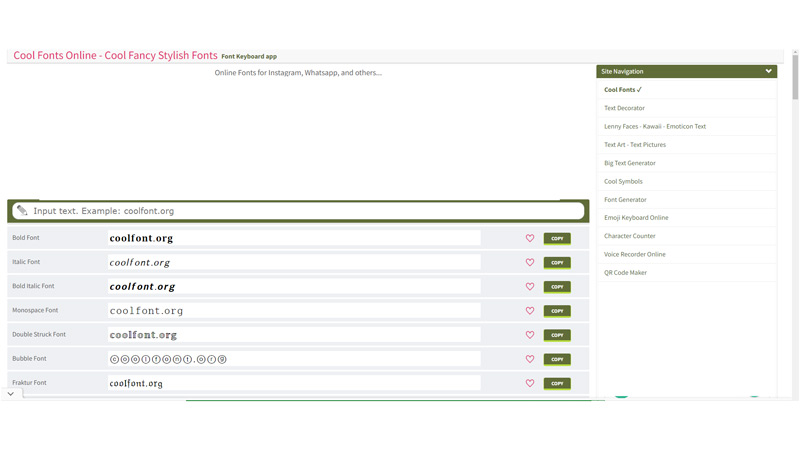Click the Italic Font output field

tap(294, 262)
